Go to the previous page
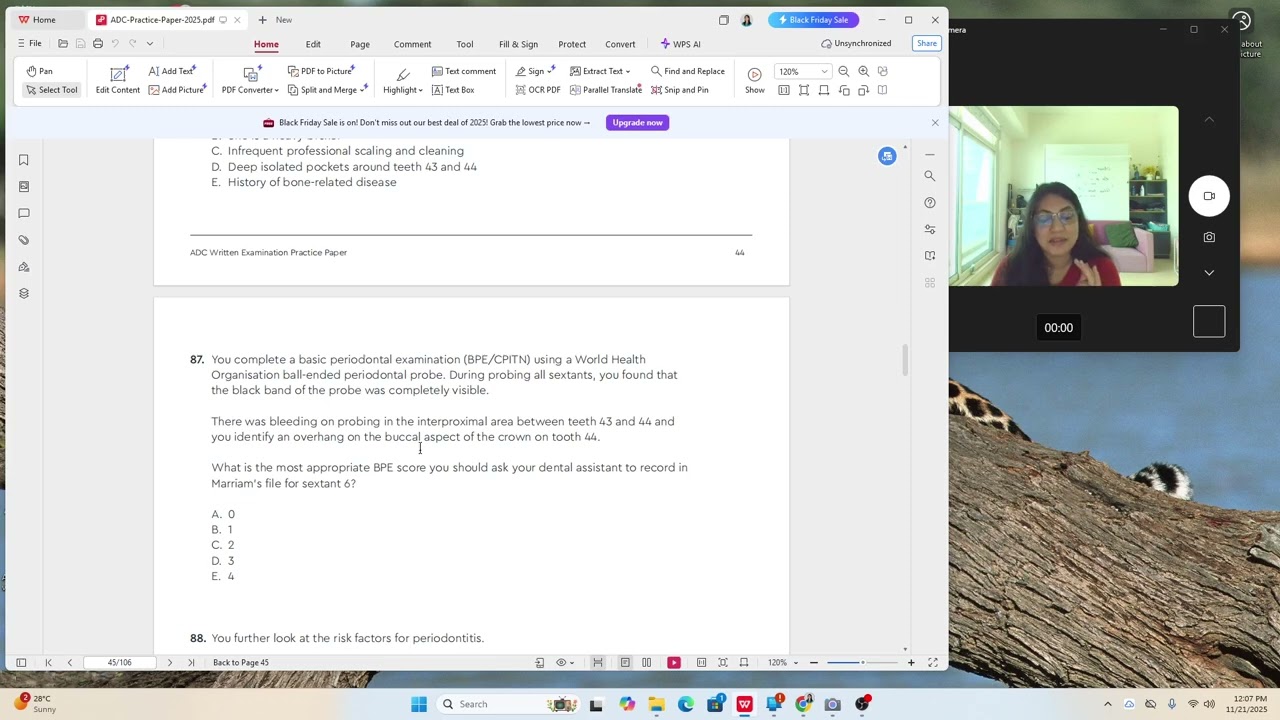The image size is (1280, 720). tap(69, 663)
